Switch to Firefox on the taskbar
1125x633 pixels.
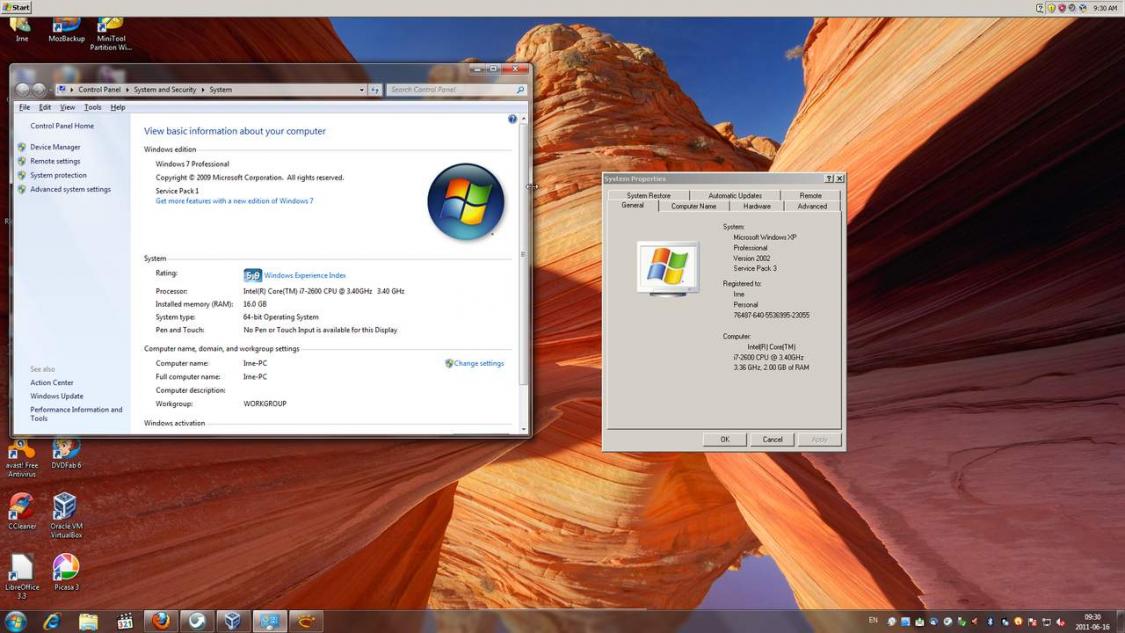[x=161, y=622]
